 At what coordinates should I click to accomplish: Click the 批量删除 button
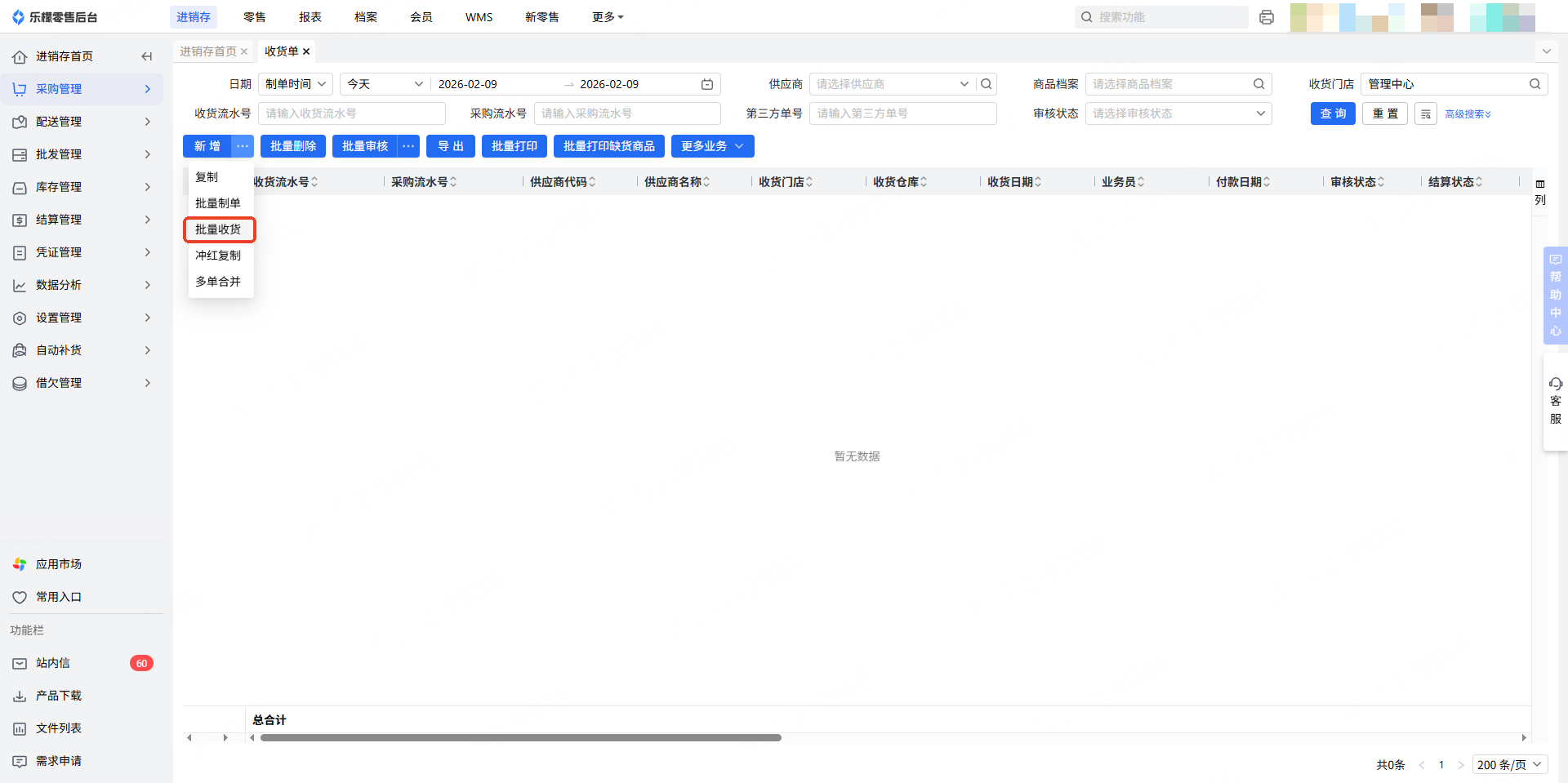[x=293, y=146]
